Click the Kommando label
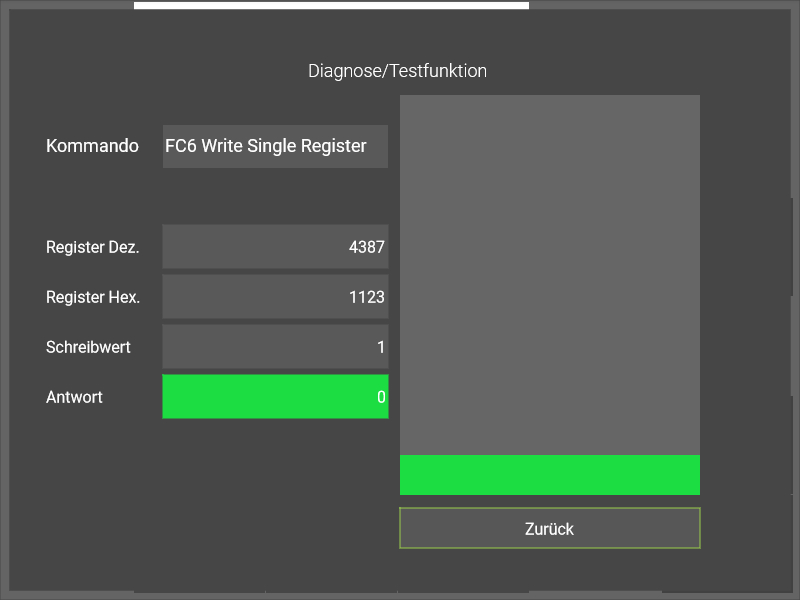This screenshot has height=600, width=800. click(92, 146)
